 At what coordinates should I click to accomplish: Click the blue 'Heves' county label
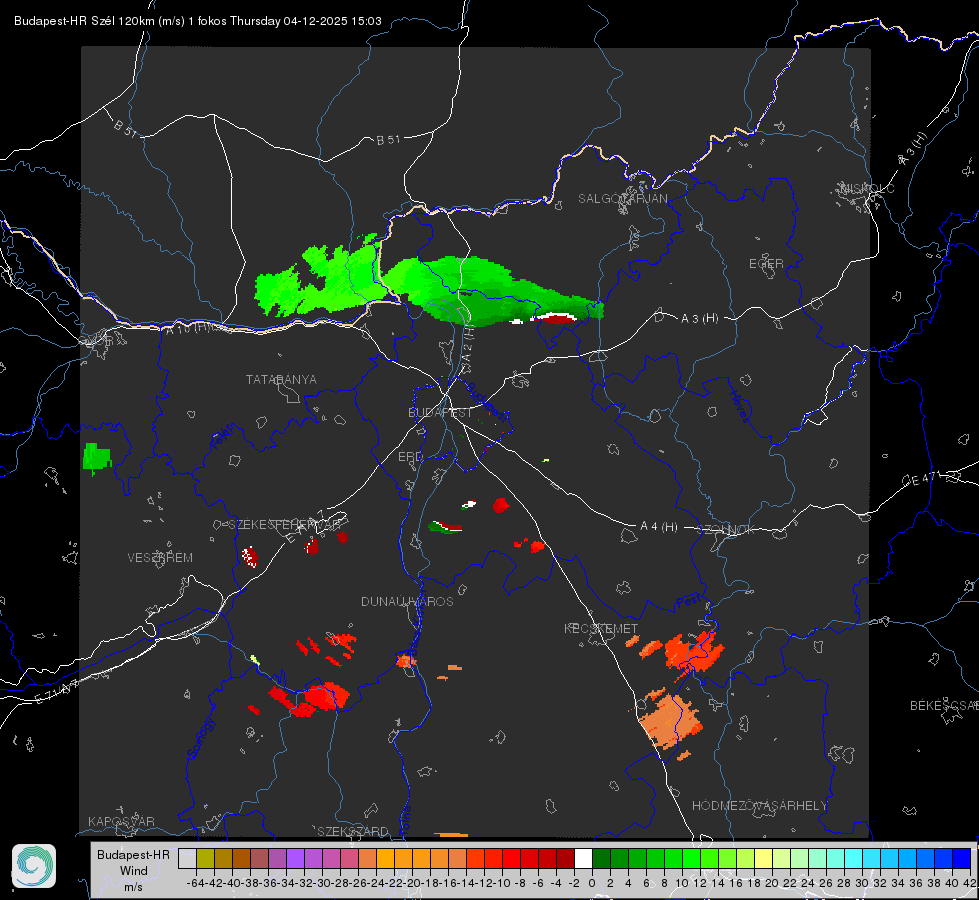(x=739, y=406)
